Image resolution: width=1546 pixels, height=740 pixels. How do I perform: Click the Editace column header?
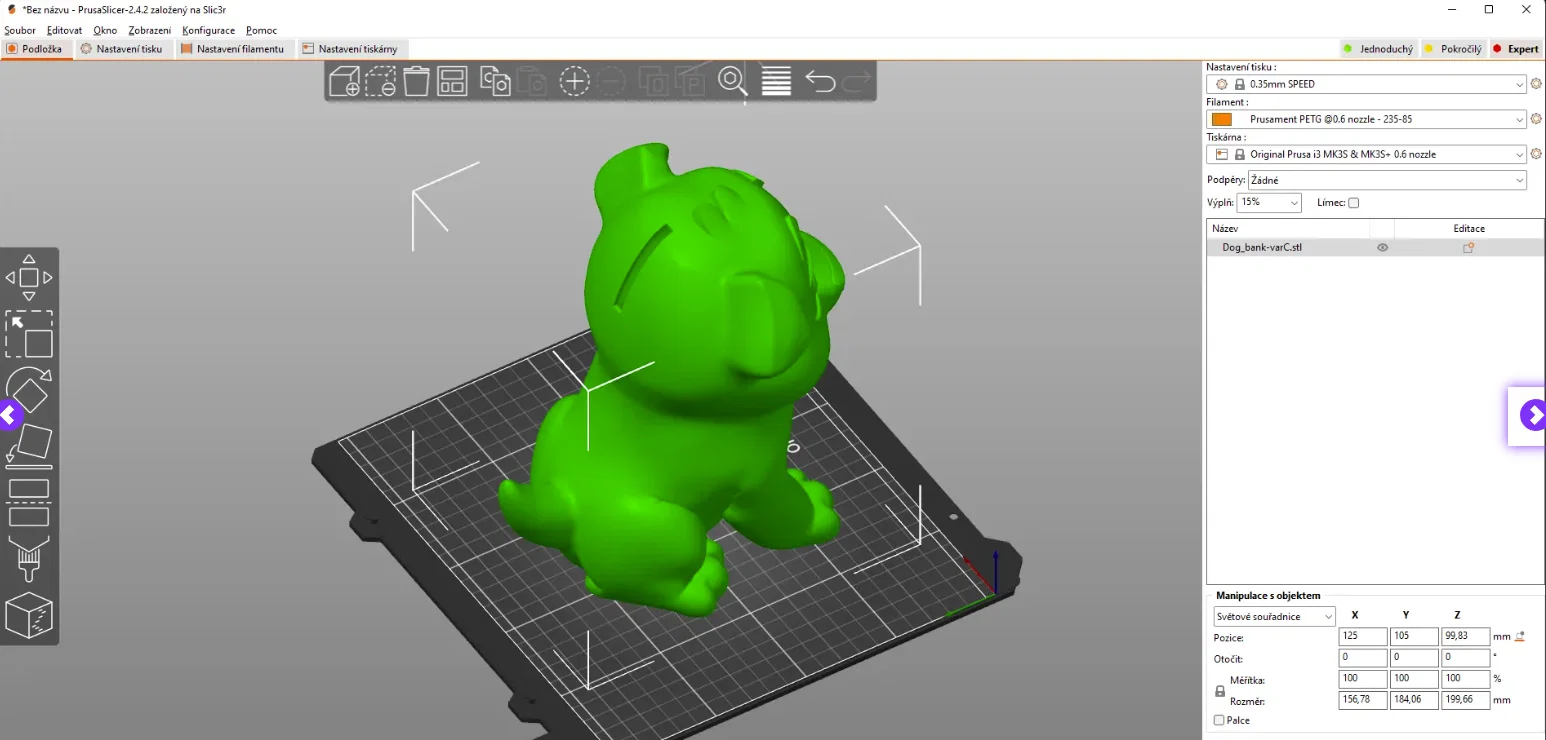[x=1469, y=229]
